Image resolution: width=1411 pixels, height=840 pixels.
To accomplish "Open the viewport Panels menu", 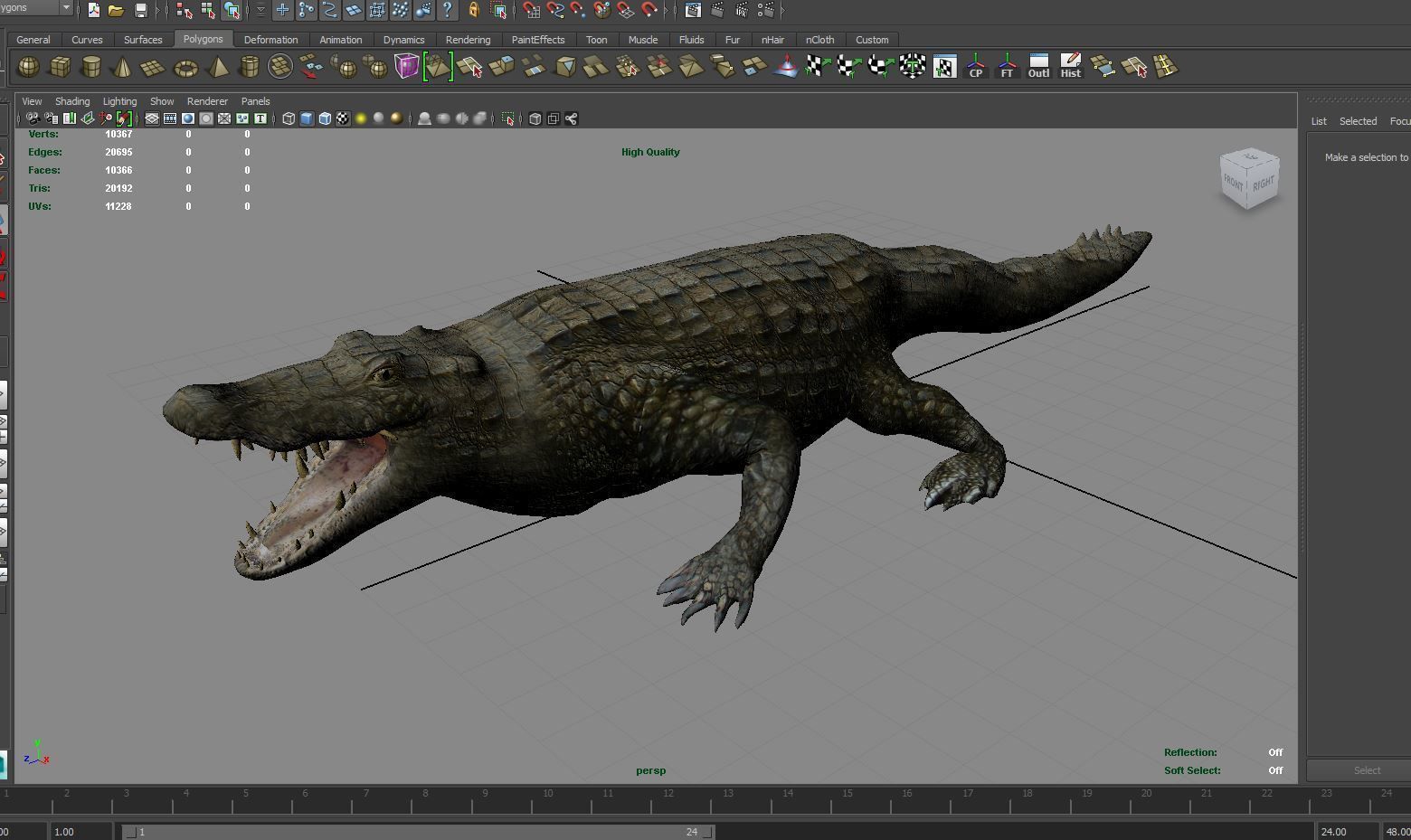I will (x=256, y=101).
